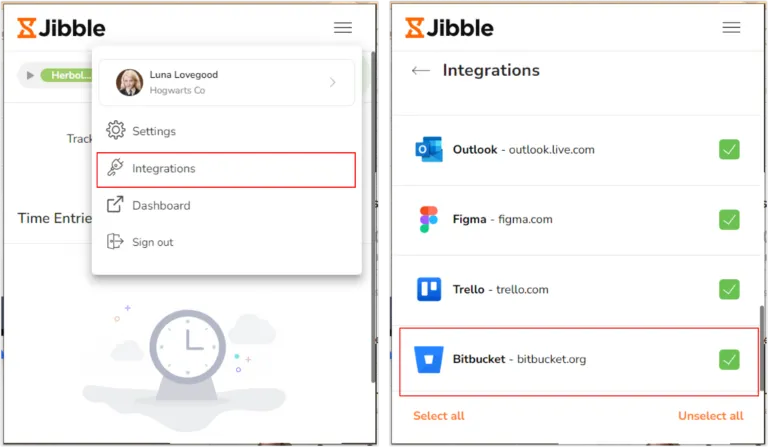The width and height of the screenshot is (768, 447).
Task: Disable the Trello integration checkbox
Action: coord(729,289)
